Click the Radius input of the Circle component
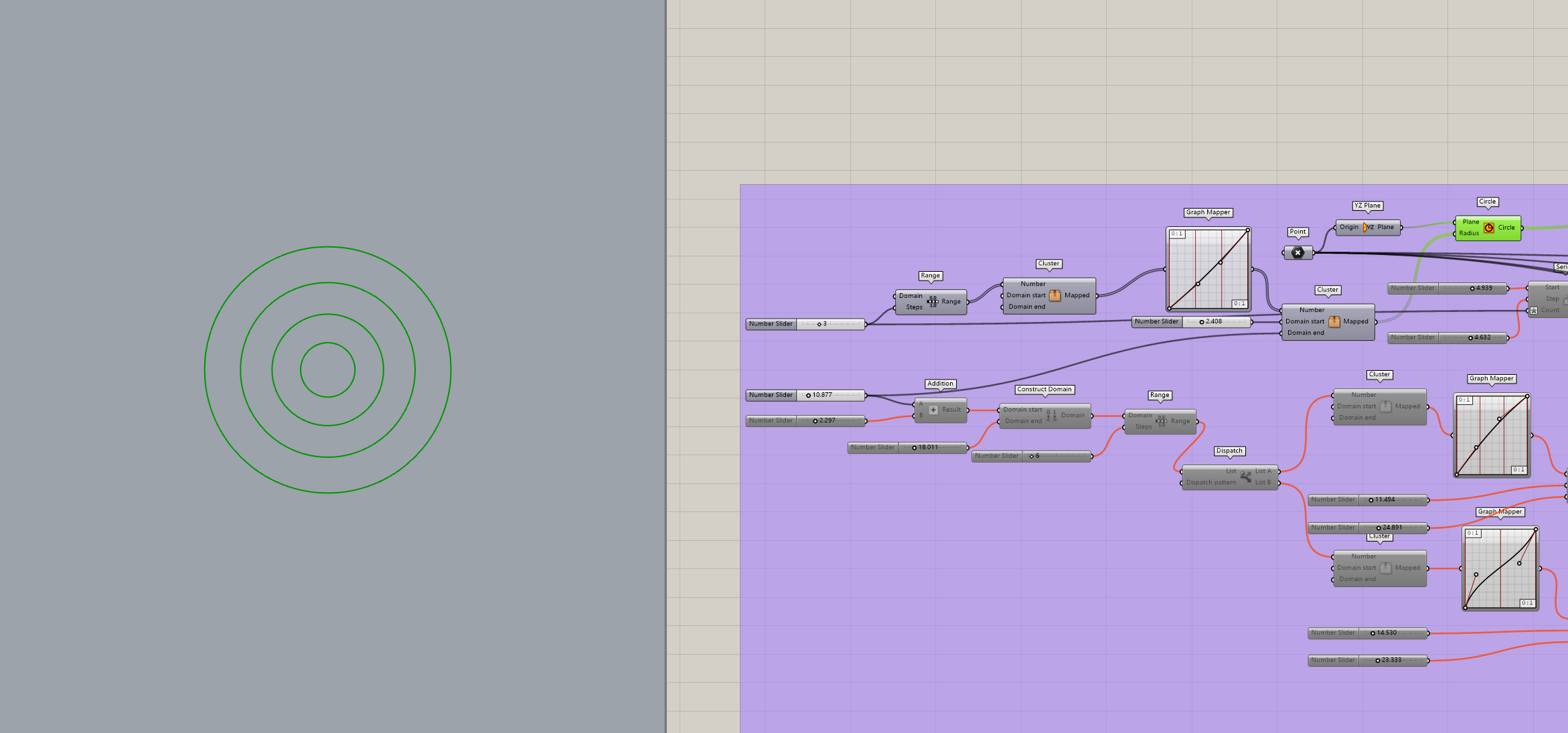 1469,234
